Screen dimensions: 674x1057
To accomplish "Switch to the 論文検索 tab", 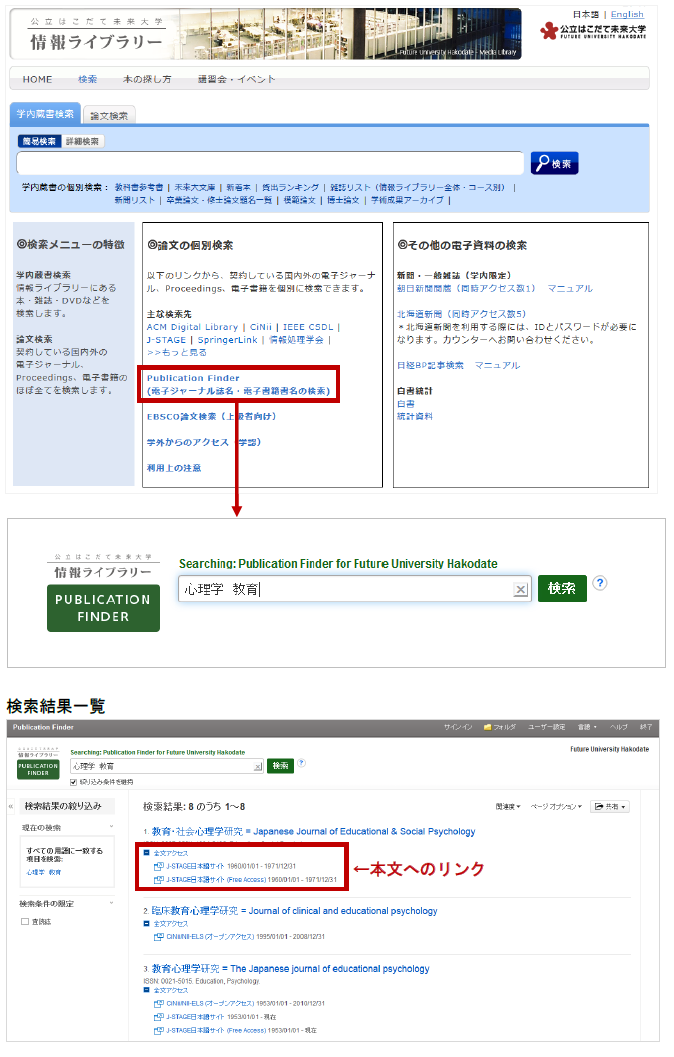I will click(109, 116).
